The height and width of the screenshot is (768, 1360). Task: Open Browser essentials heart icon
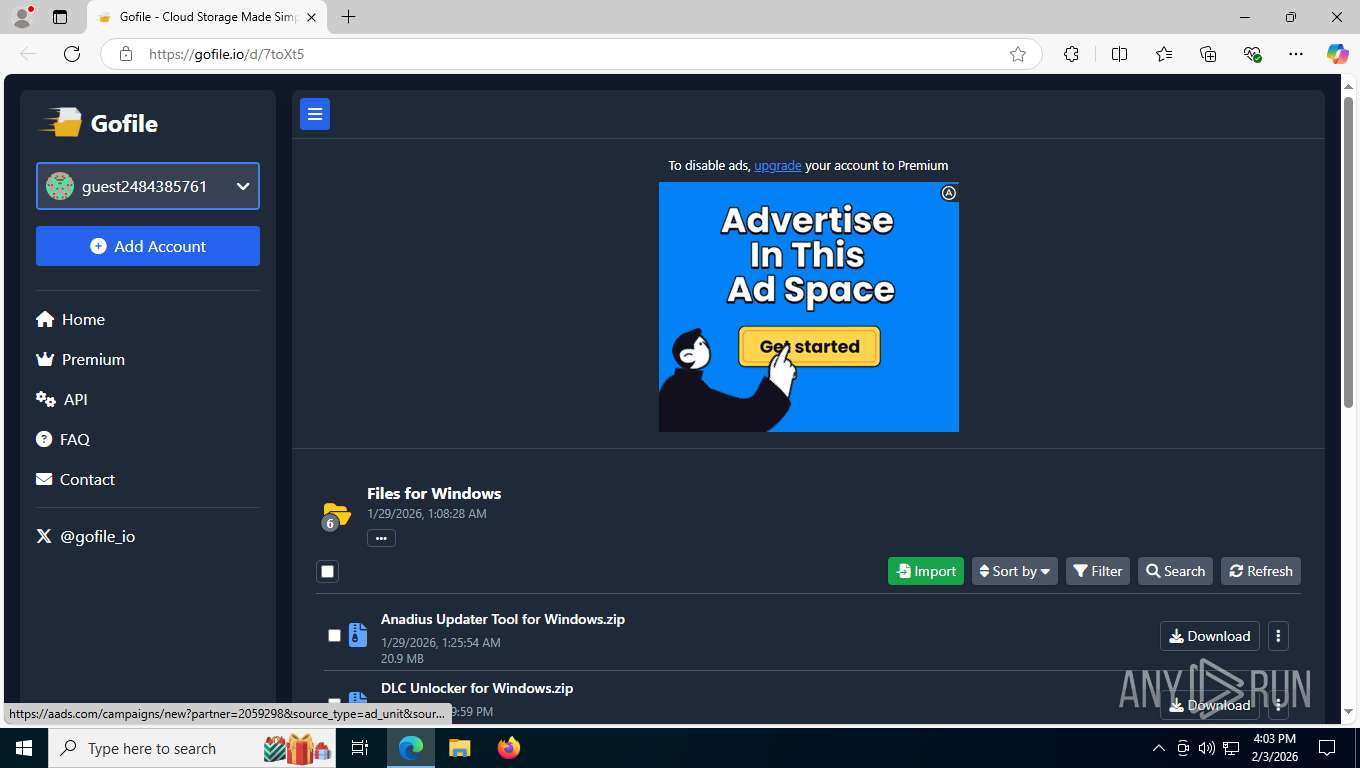(x=1252, y=54)
